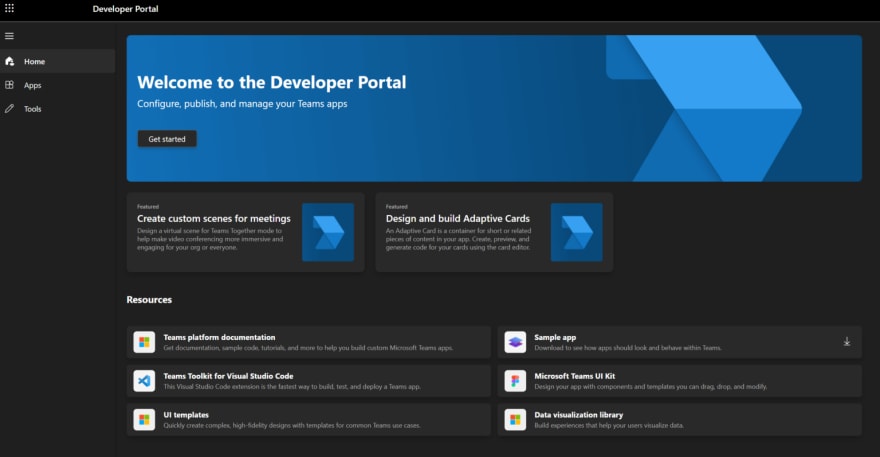Select Apps in the navigation sidebar

pos(58,85)
